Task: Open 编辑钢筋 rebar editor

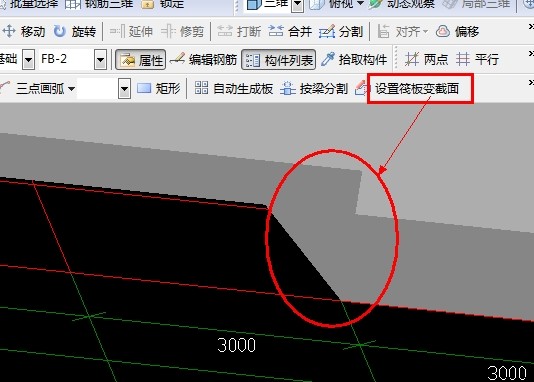Action: coord(203,60)
